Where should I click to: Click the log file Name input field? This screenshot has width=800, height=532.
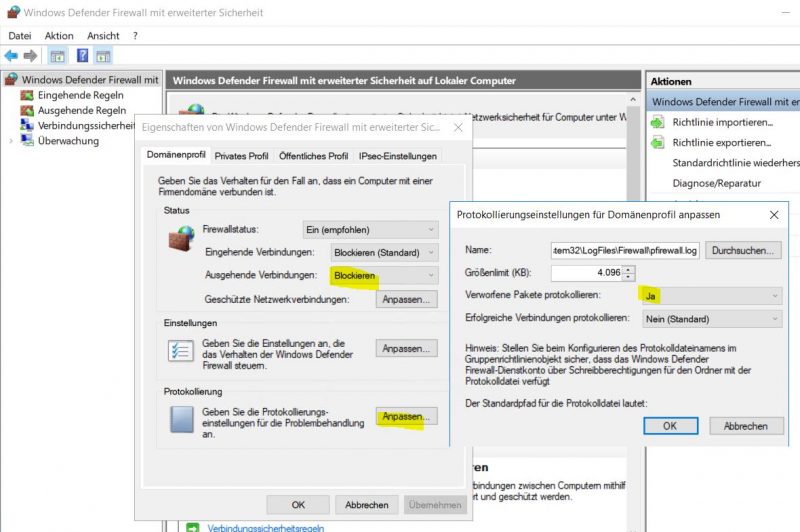[x=625, y=250]
